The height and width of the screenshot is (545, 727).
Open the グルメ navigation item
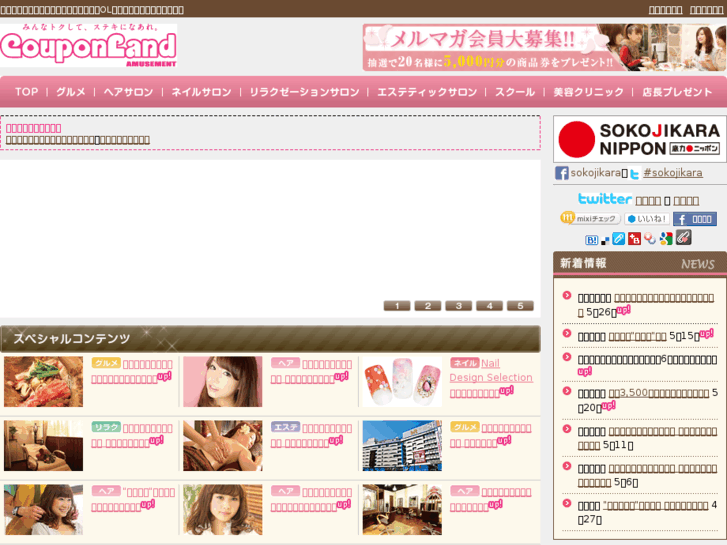70,92
